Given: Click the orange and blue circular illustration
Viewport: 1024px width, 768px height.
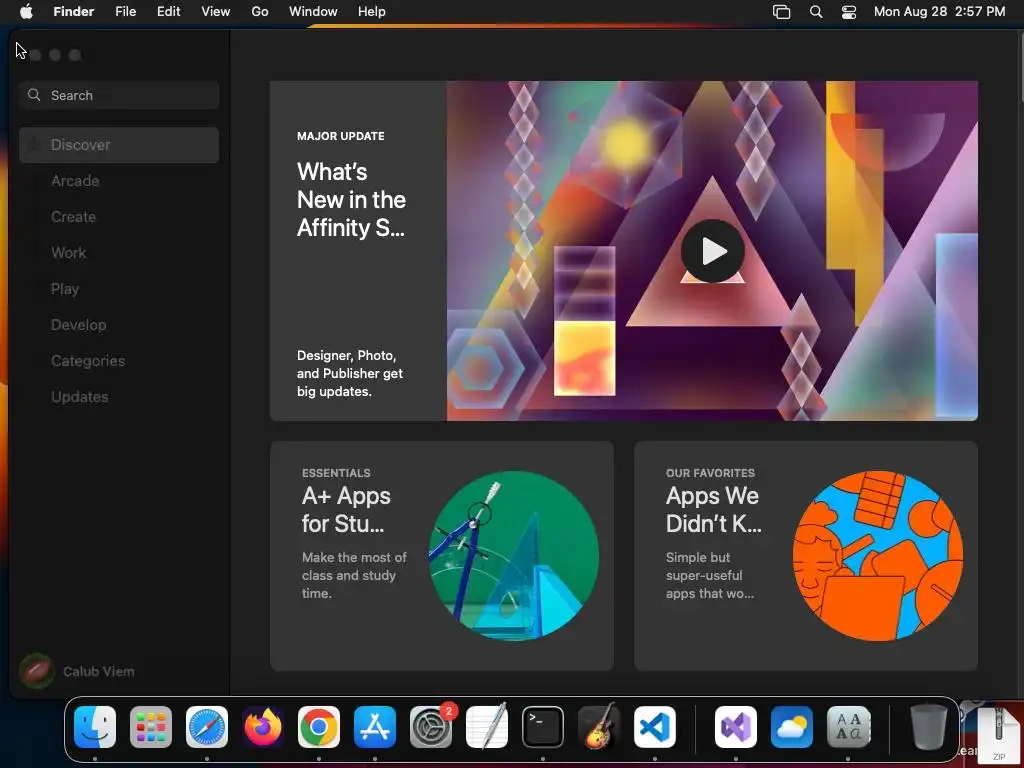Looking at the screenshot, I should [878, 556].
